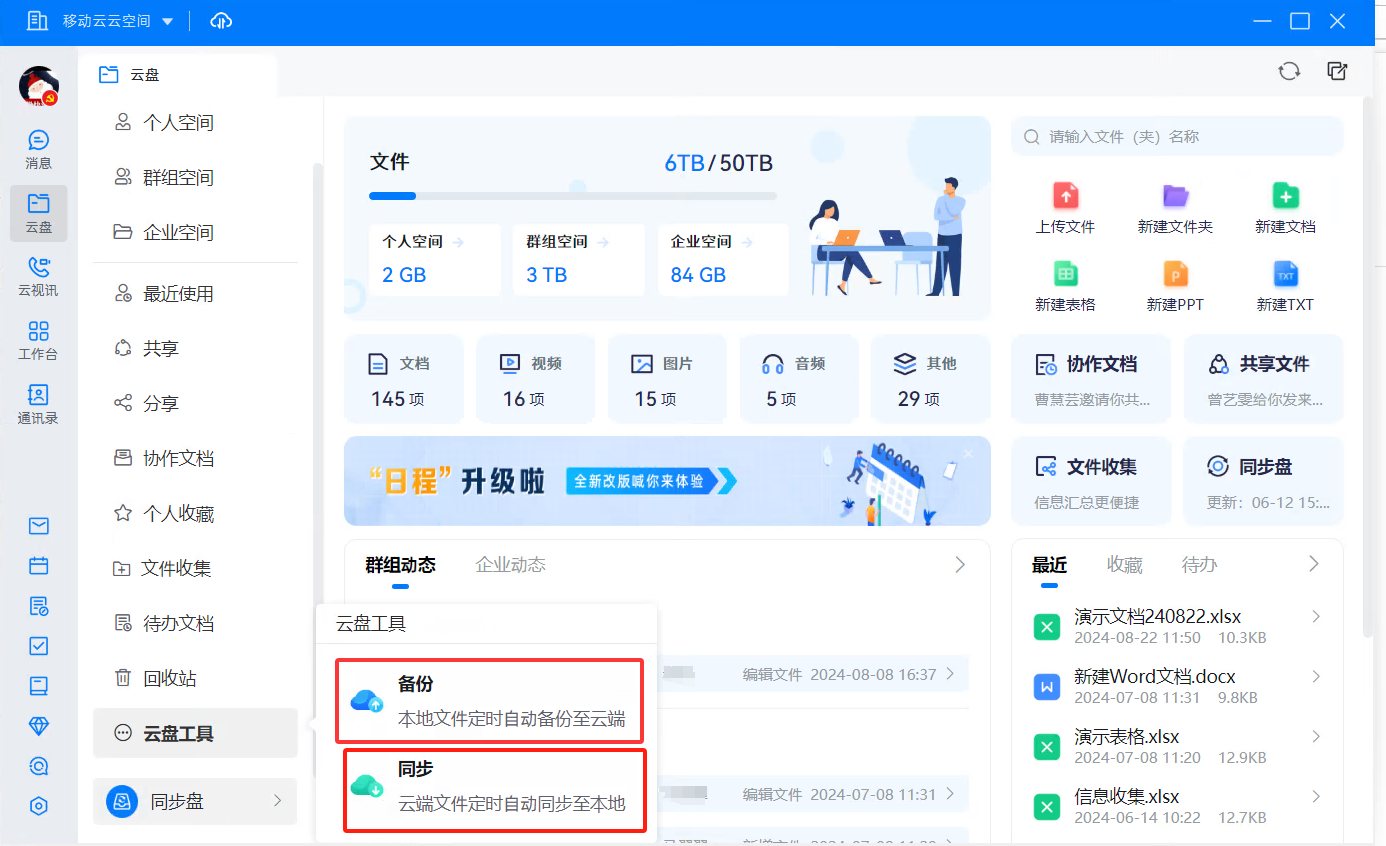Create a new document with 新建文档

(x=1285, y=208)
